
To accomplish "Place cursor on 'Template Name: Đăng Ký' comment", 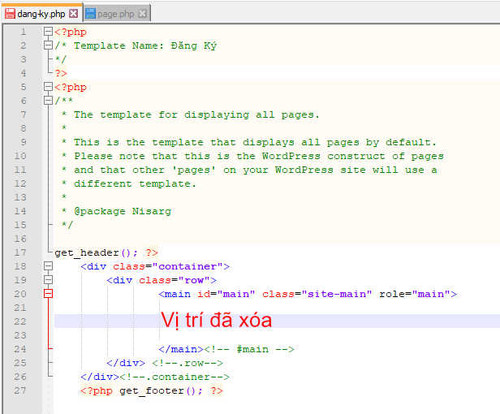I will click(145, 46).
